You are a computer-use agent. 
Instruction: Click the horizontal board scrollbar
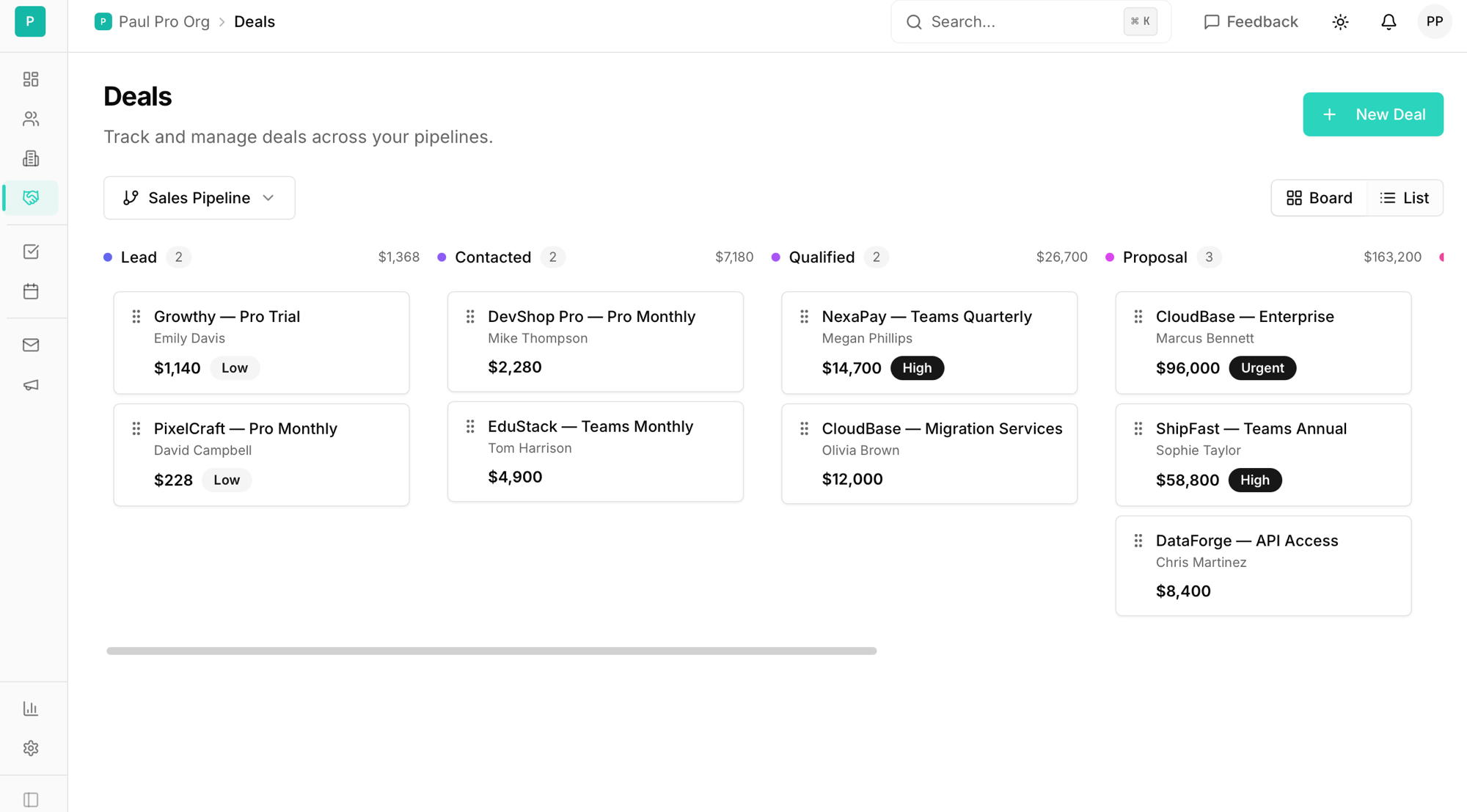pyautogui.click(x=491, y=651)
